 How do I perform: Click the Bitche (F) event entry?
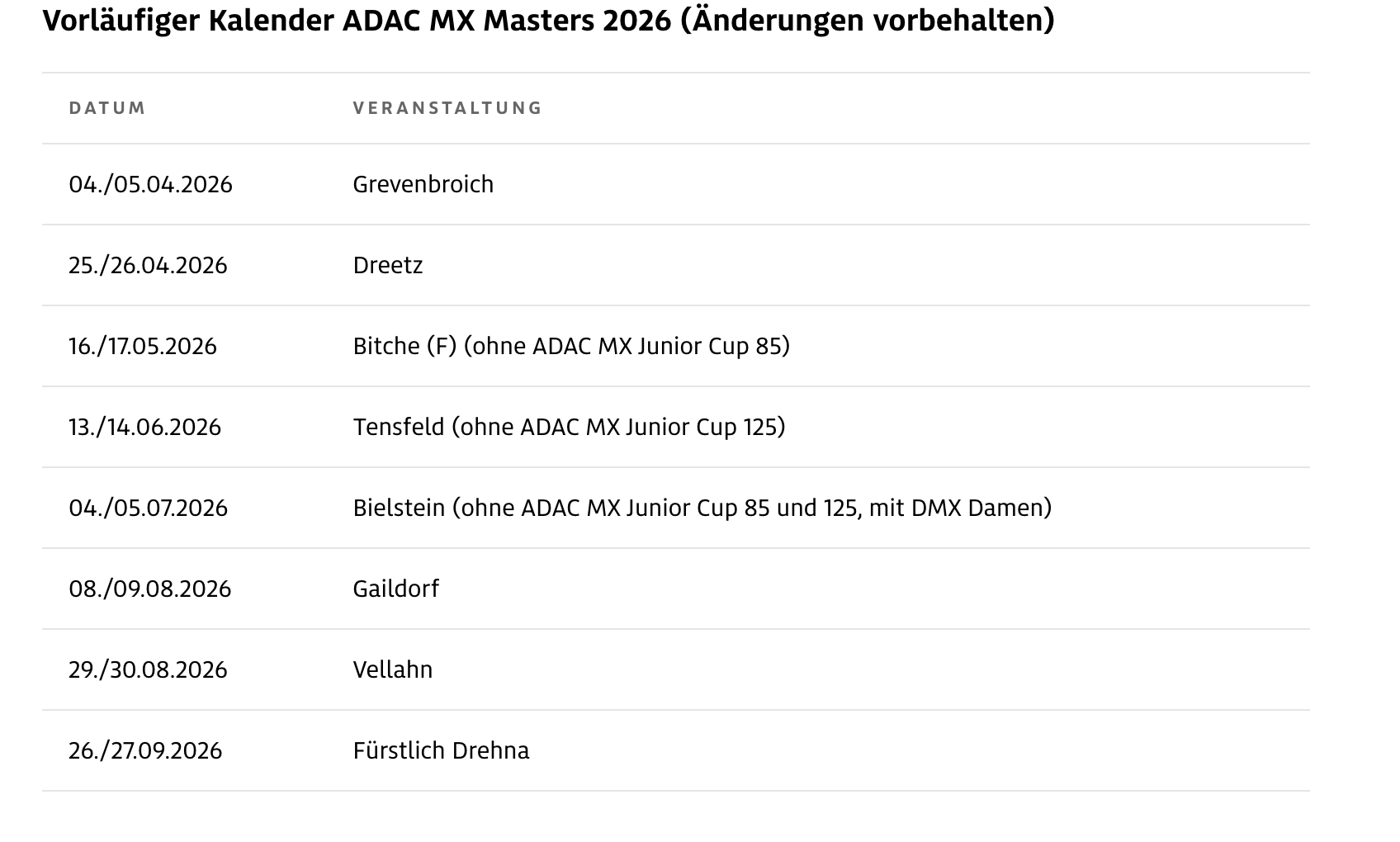[404, 346]
